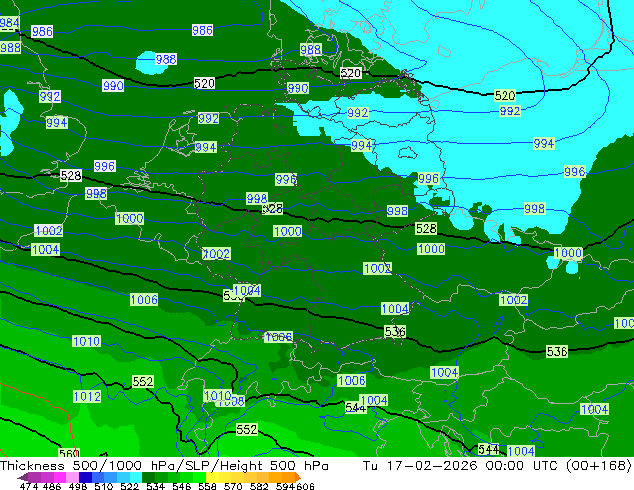Click the '528' label beside '996' and '998'
Screen dimensions: 634x490
(71, 175)
